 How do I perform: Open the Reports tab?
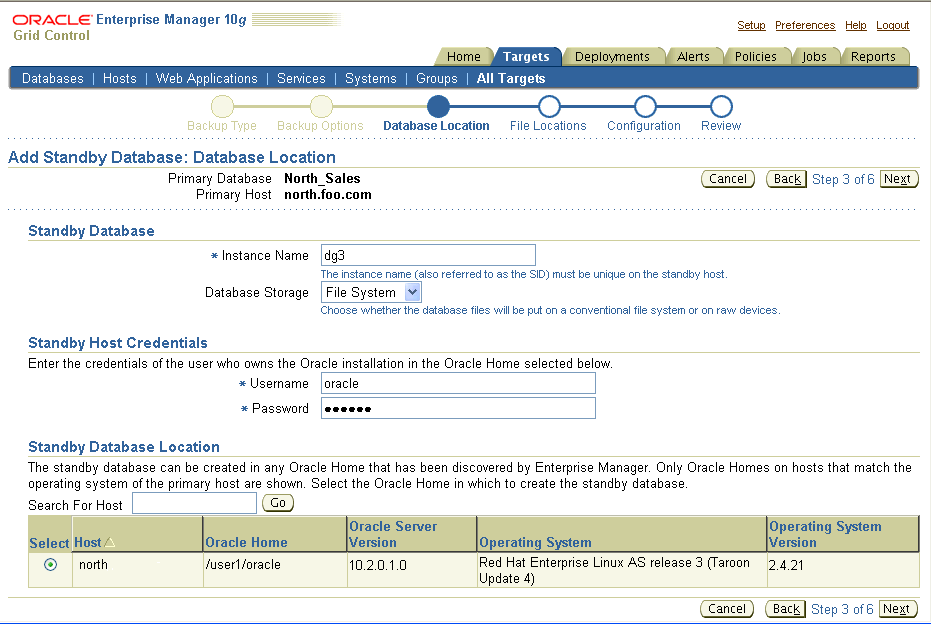[x=875, y=56]
